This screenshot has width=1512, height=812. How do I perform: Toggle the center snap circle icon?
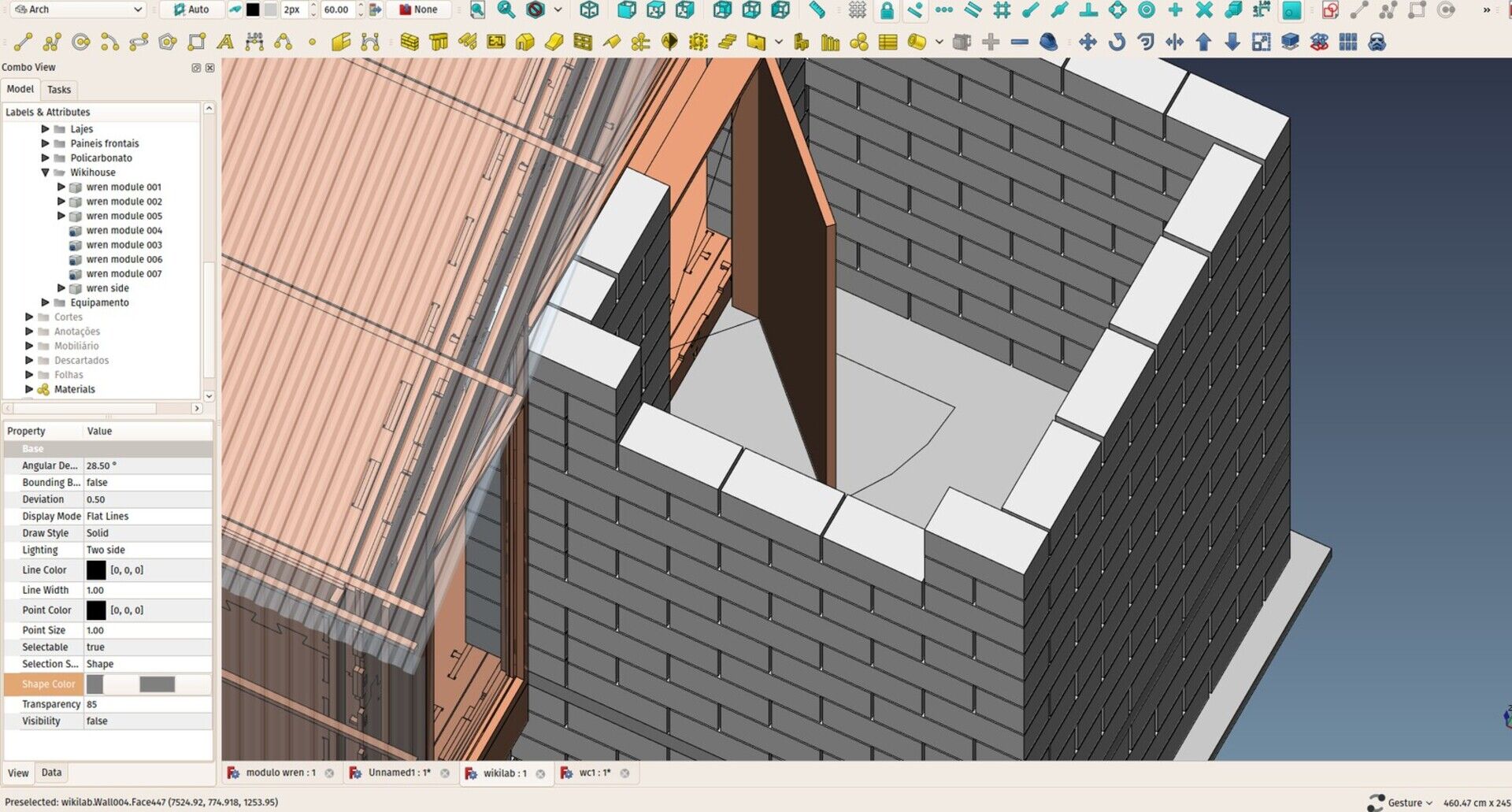1147,9
